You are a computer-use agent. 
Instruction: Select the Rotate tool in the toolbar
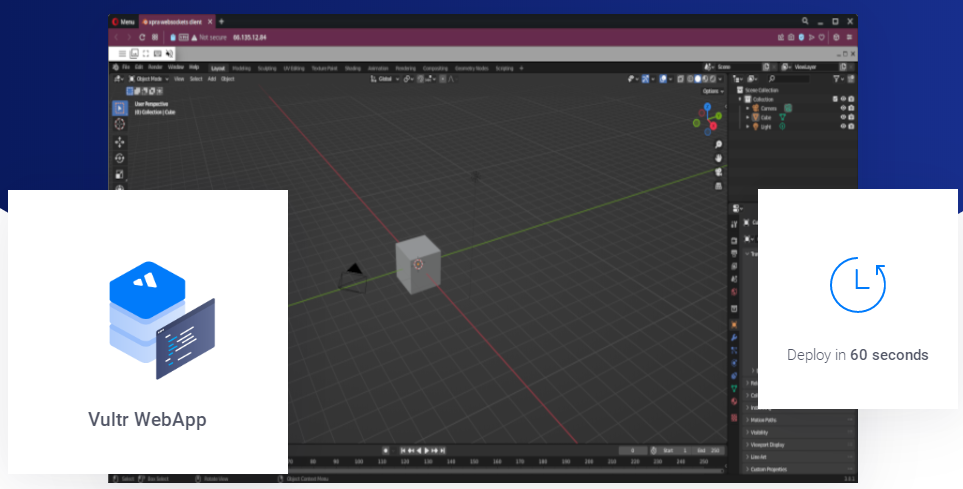[120, 158]
